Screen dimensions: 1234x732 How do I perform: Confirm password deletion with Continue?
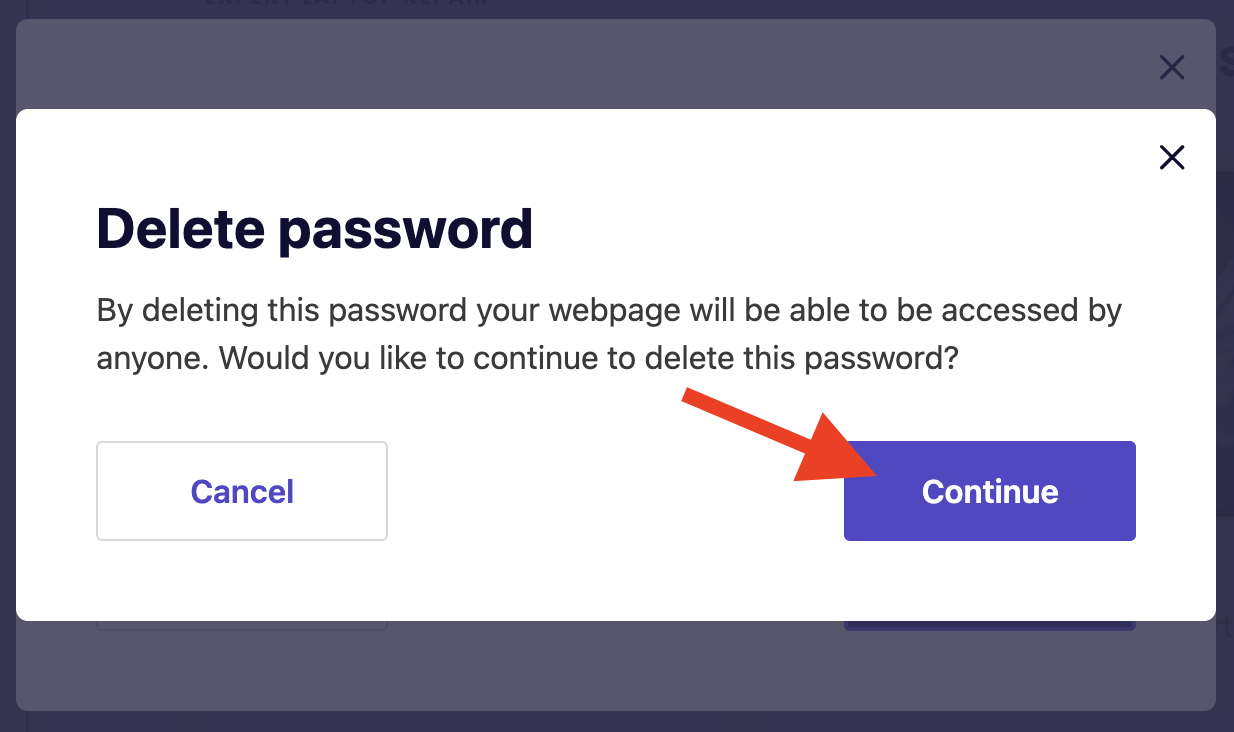(x=989, y=491)
